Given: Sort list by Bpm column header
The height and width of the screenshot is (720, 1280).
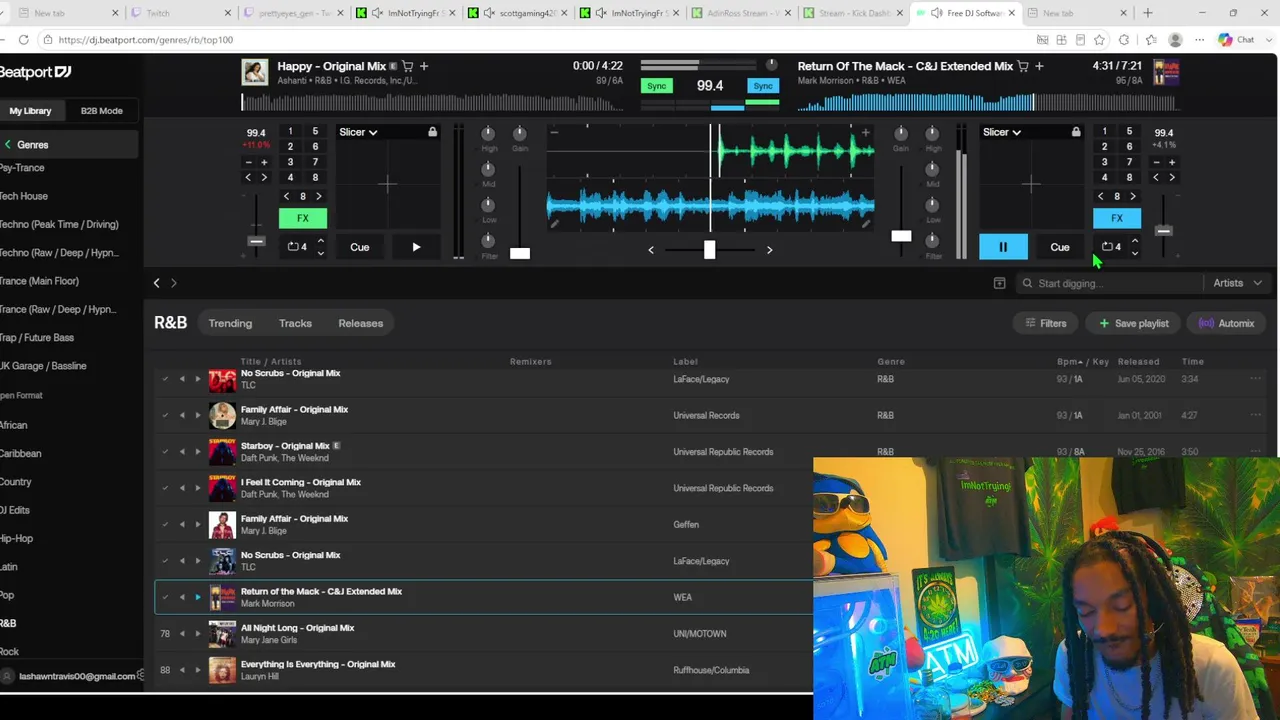Looking at the screenshot, I should pyautogui.click(x=1069, y=361).
